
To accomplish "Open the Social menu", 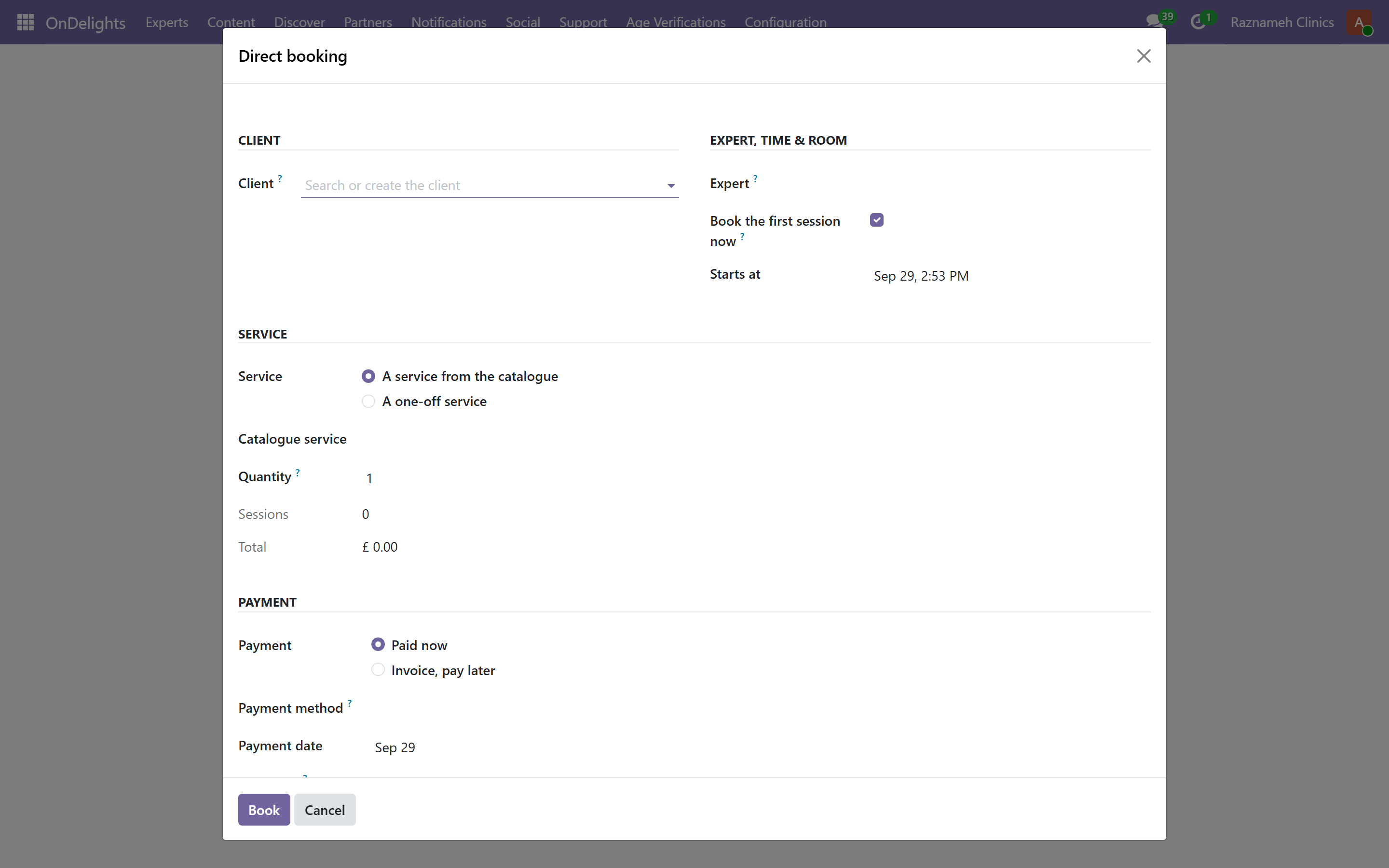I will [x=523, y=22].
